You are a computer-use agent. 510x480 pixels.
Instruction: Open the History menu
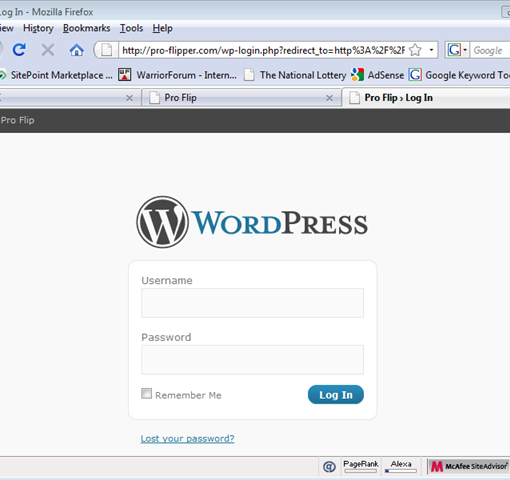click(x=38, y=28)
